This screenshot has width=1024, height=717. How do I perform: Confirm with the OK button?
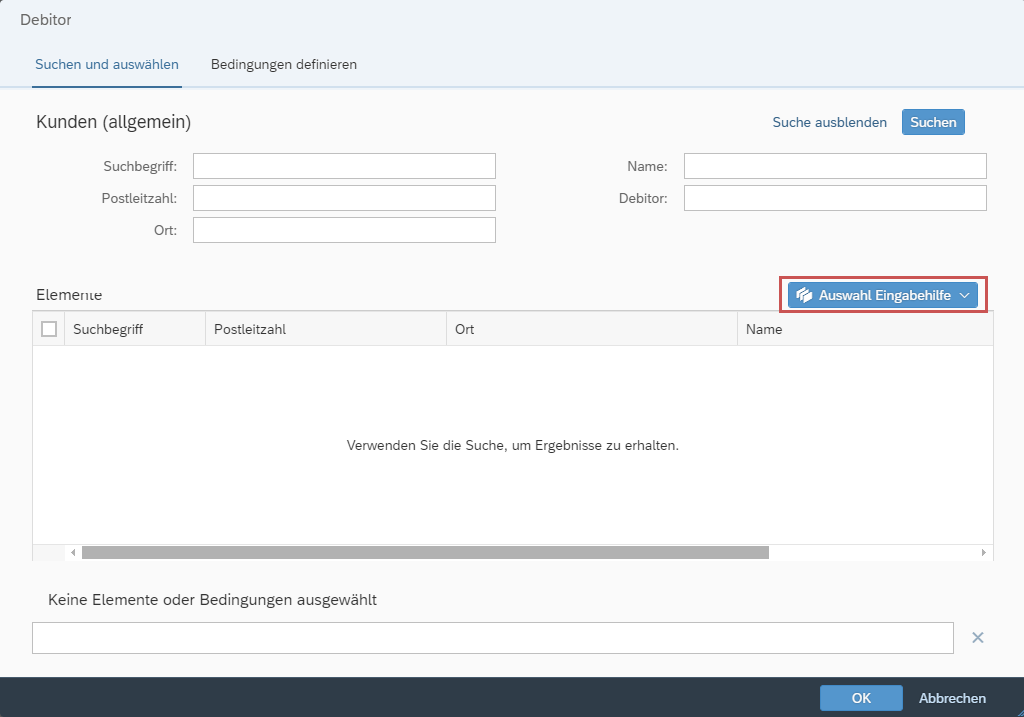[861, 698]
